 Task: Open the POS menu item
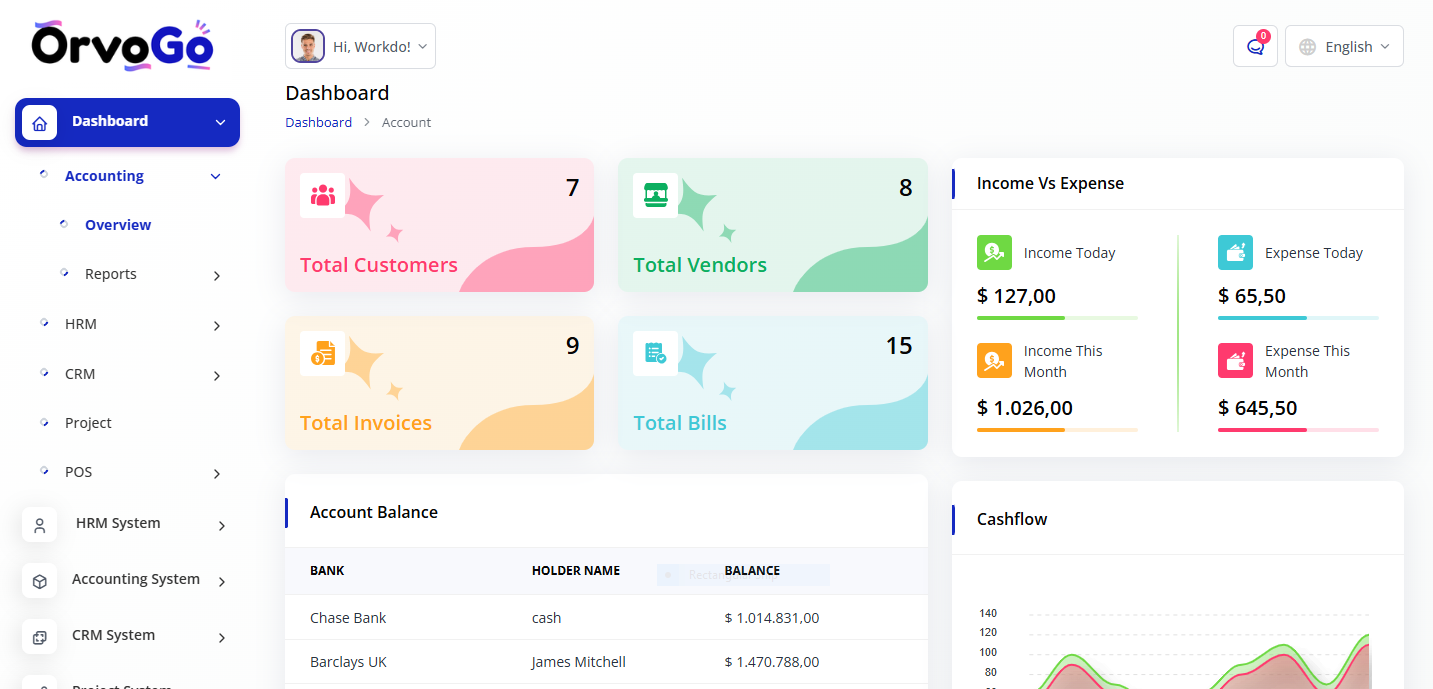[78, 471]
